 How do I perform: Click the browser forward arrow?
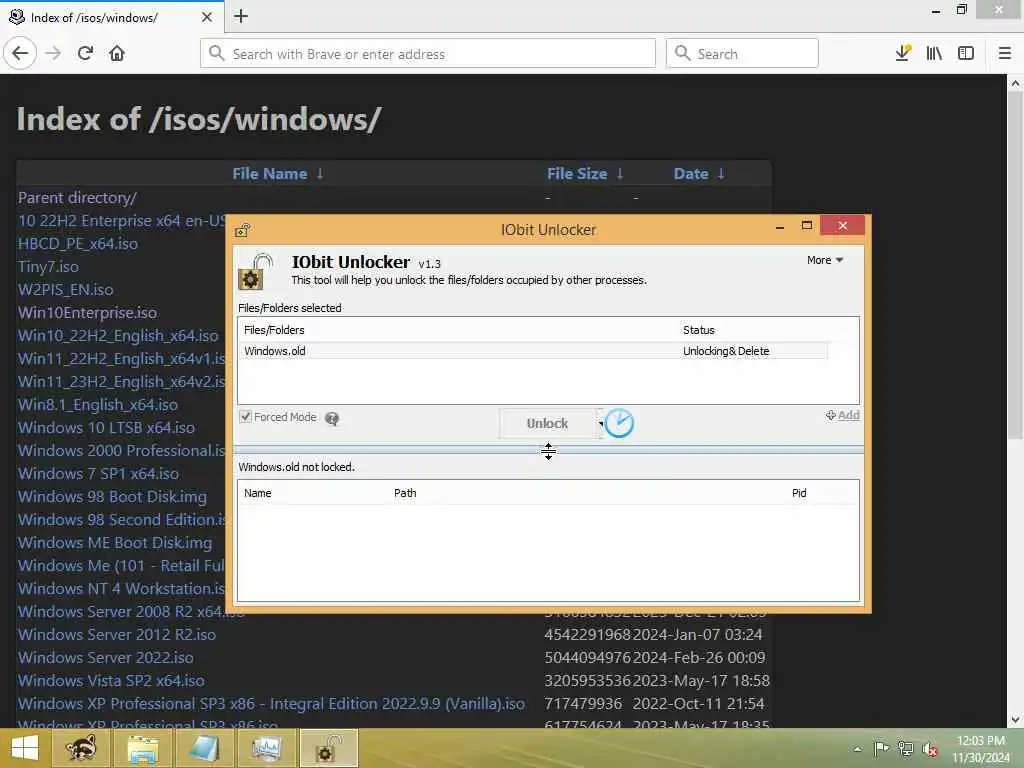54,54
